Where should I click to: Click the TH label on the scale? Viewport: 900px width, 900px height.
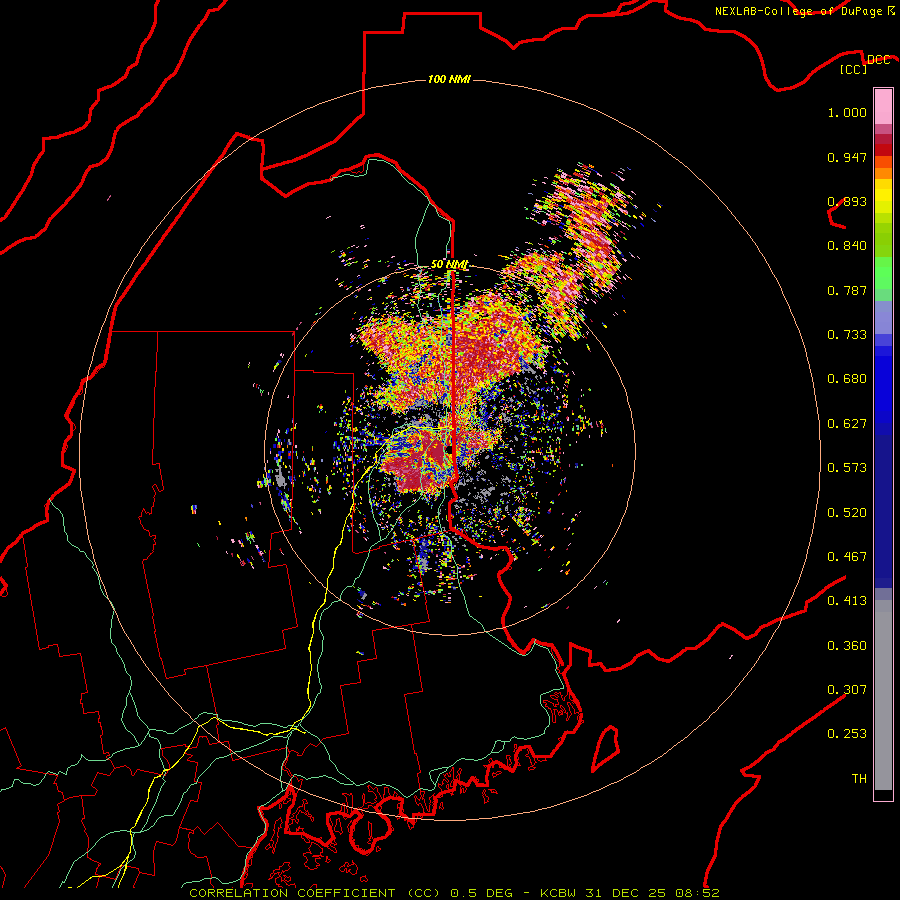[x=859, y=779]
